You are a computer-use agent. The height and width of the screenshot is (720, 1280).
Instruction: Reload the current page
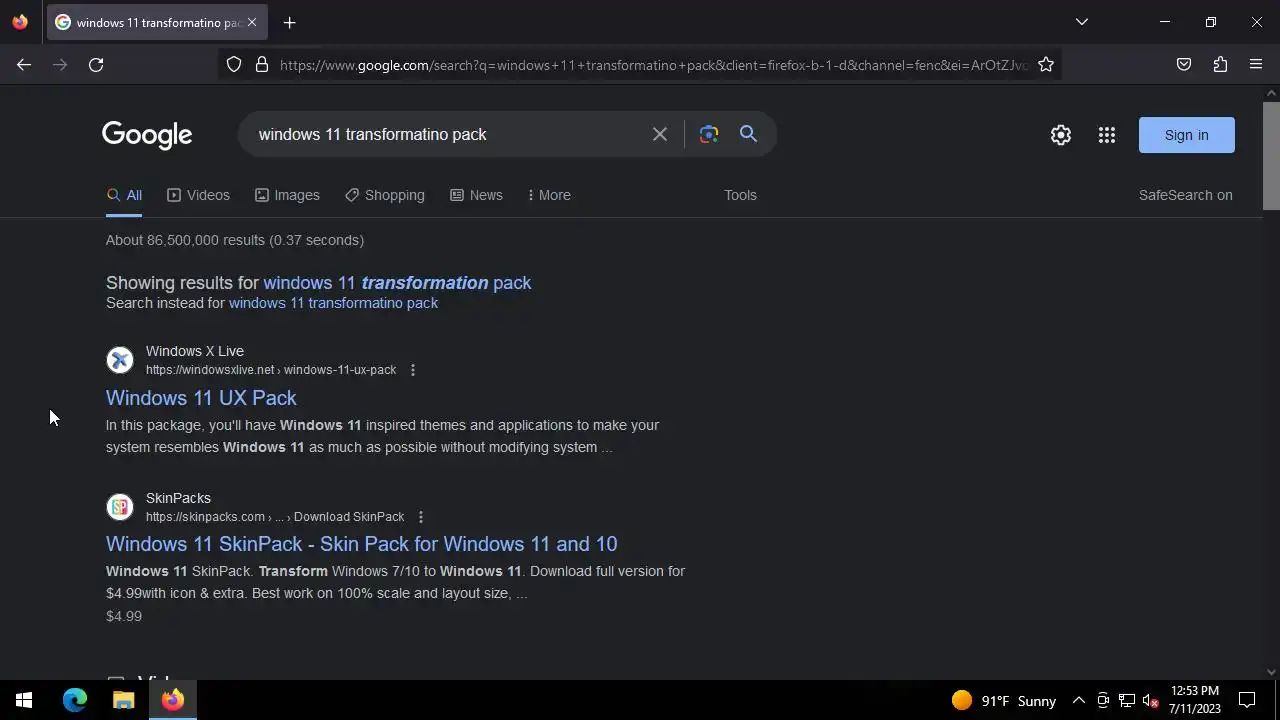[96, 65]
